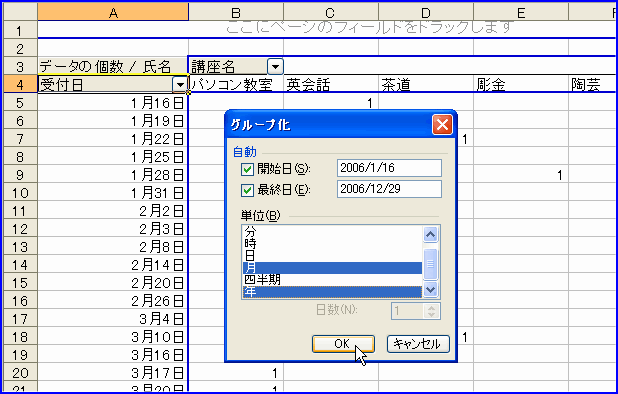Click the 1月16日 date cell
The image size is (618, 394).
click(x=113, y=102)
